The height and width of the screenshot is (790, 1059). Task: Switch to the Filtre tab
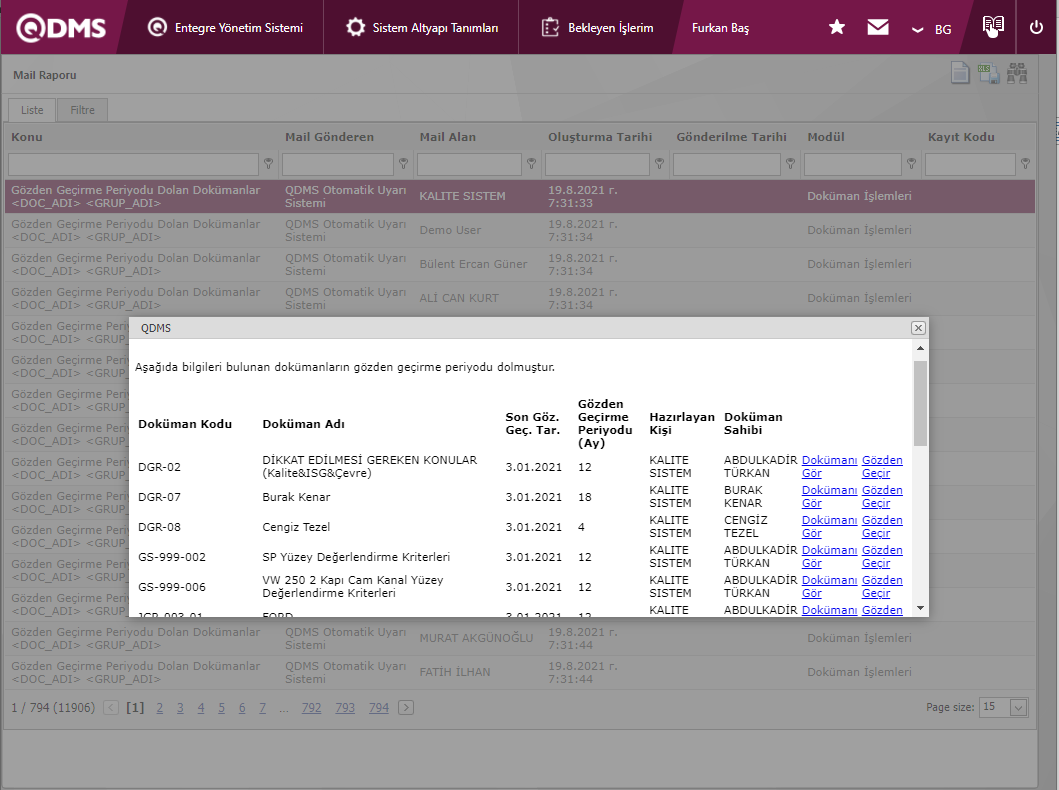coord(82,110)
